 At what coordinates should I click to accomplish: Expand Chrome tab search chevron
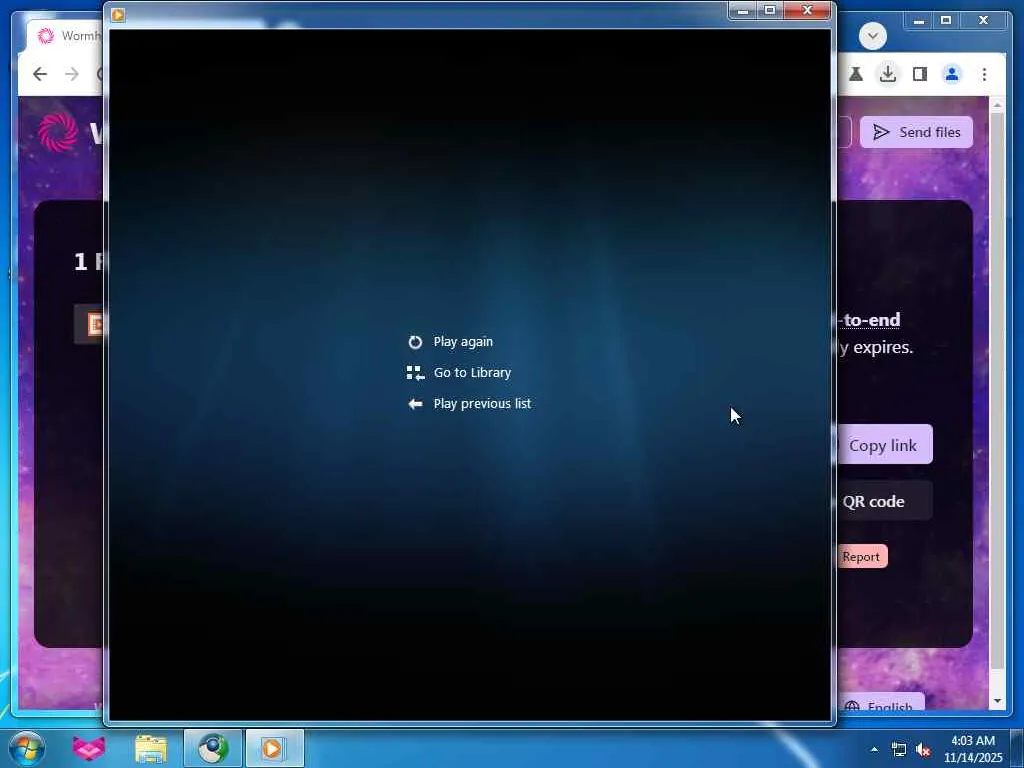(x=873, y=36)
